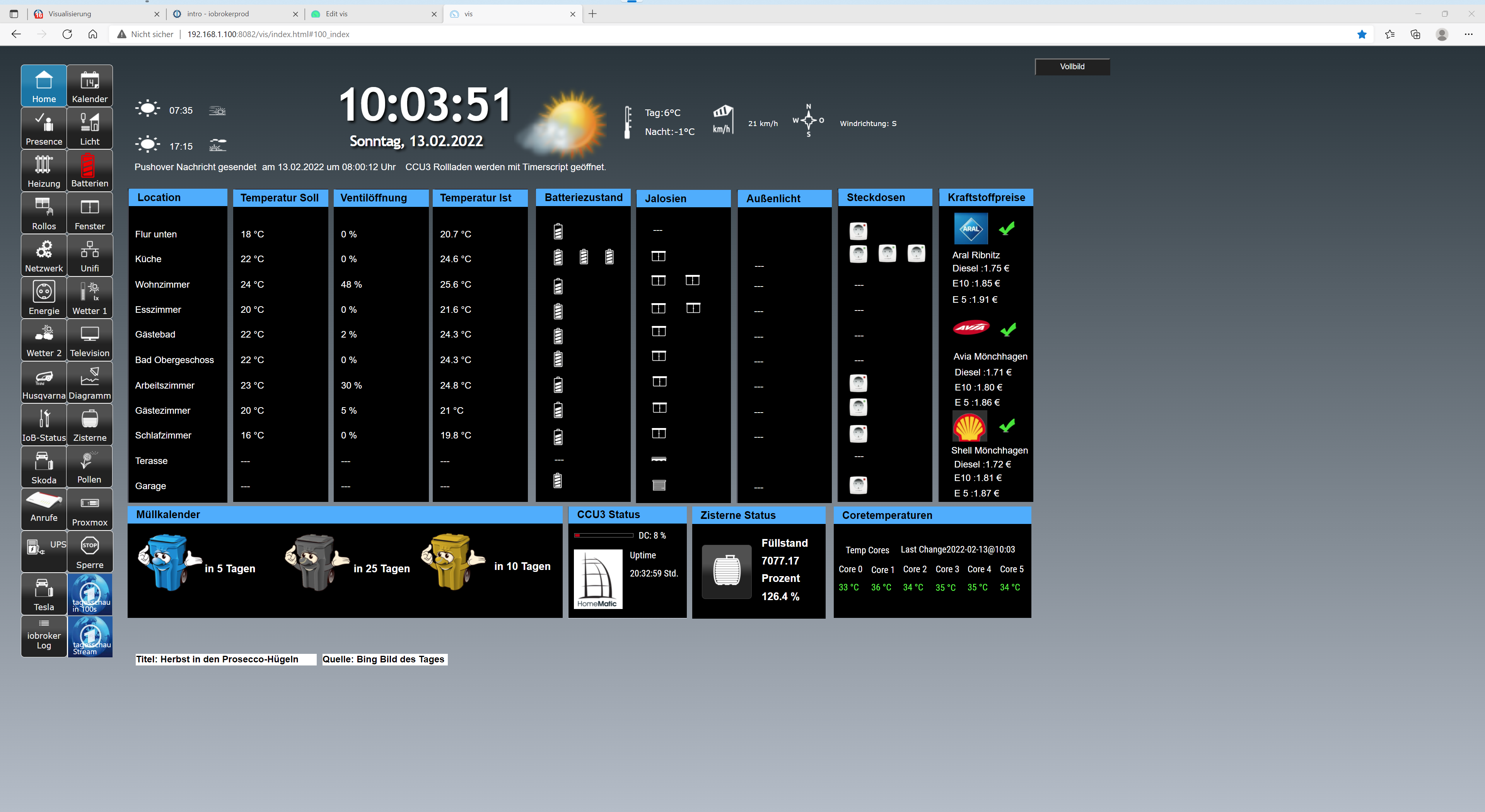1485x812 pixels.
Task: Open the Unifi network page
Action: click(x=89, y=255)
